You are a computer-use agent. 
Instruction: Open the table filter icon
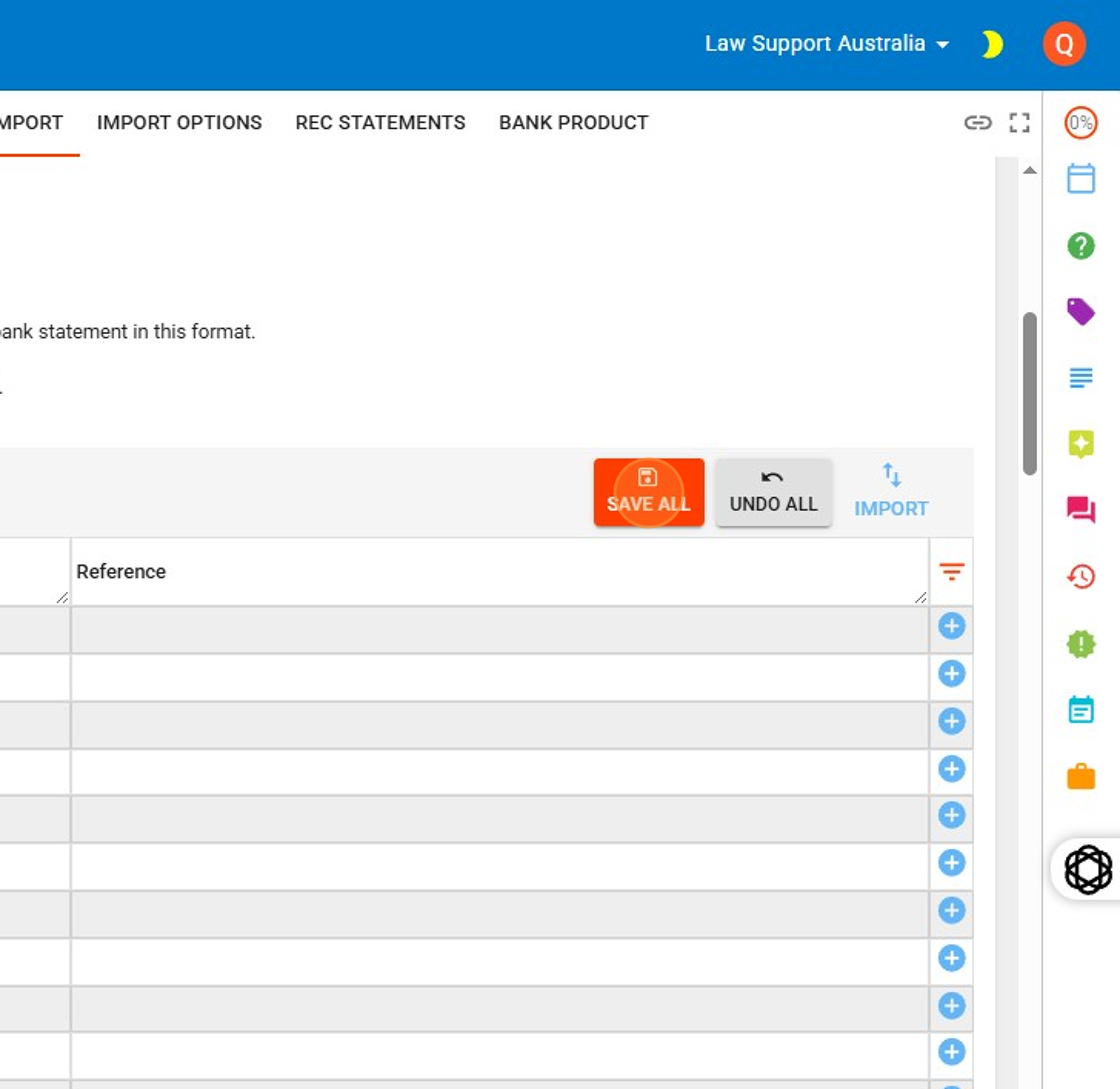951,572
